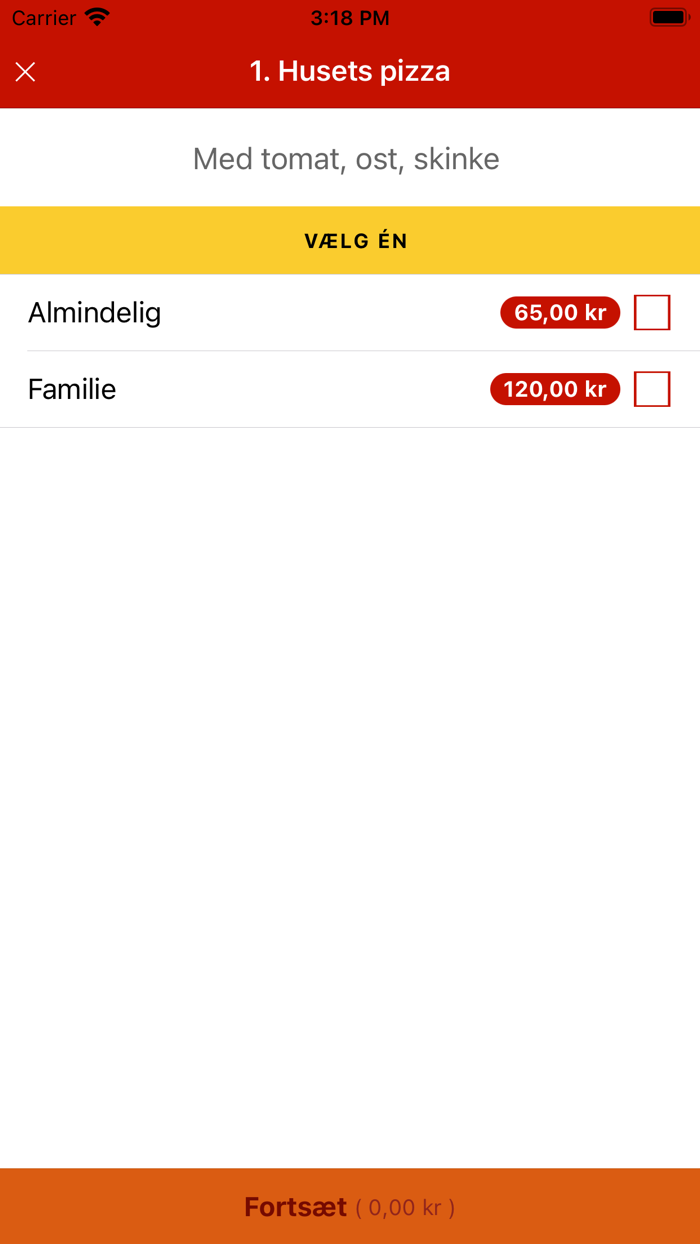This screenshot has height=1244, width=700.
Task: Tap the description Med tomat, ost, skinke
Action: [346, 158]
